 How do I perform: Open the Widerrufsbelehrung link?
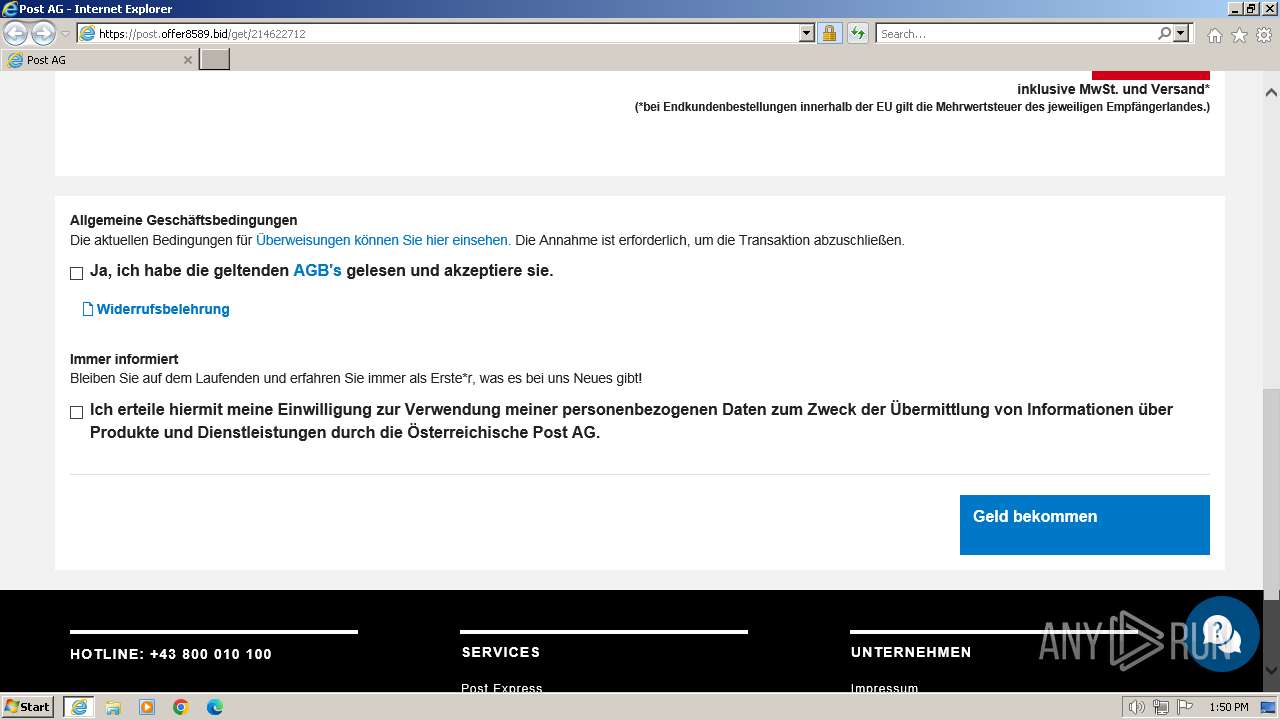tap(163, 309)
